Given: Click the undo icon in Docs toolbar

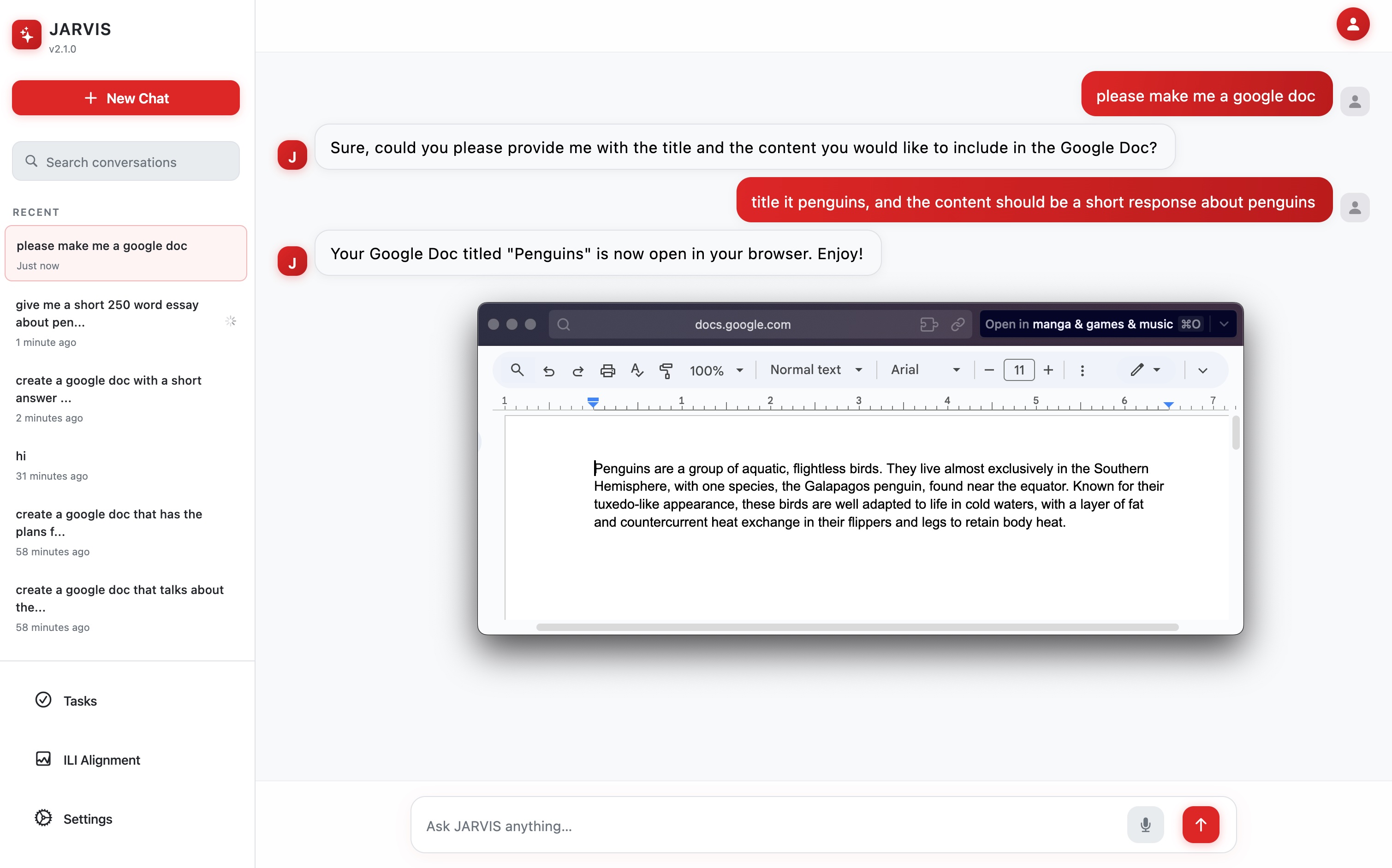Looking at the screenshot, I should click(549, 371).
